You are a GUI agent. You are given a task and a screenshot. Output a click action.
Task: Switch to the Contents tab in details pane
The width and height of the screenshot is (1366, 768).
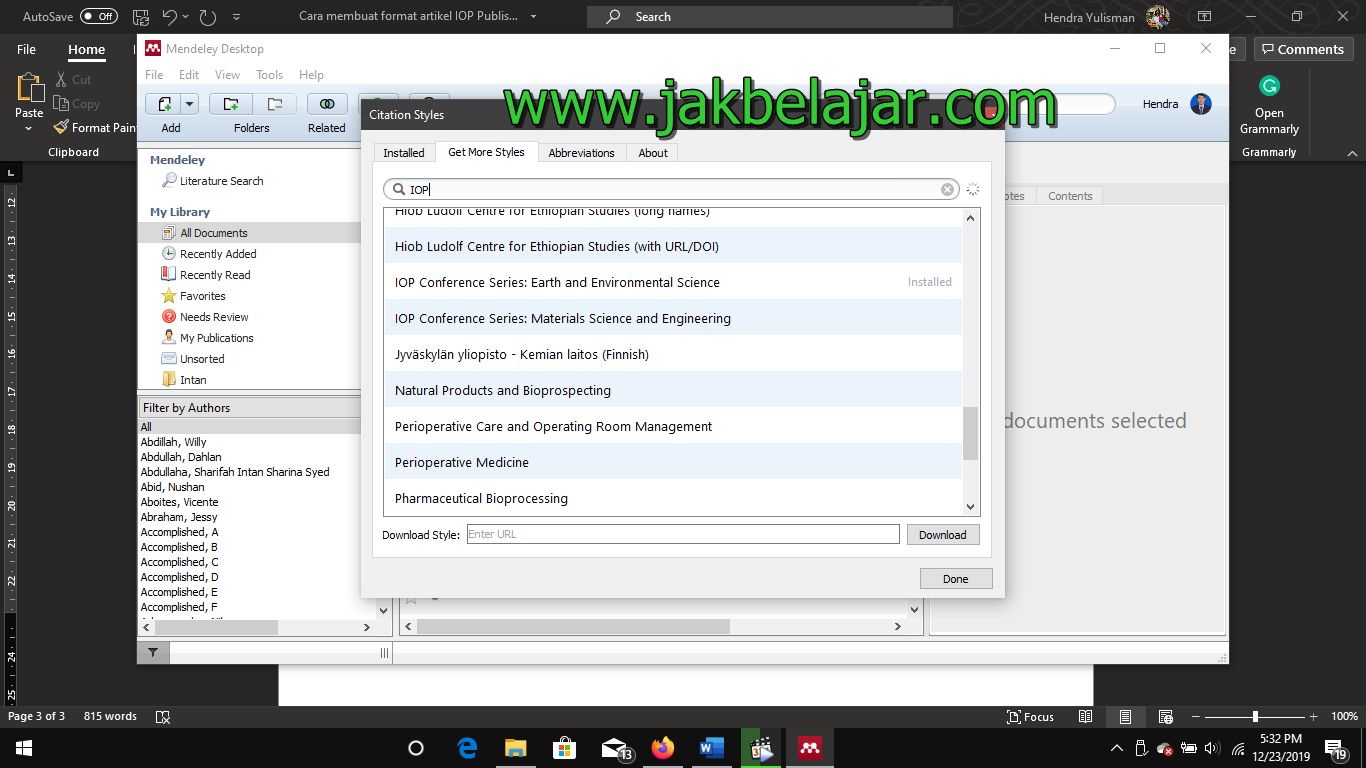pos(1070,196)
